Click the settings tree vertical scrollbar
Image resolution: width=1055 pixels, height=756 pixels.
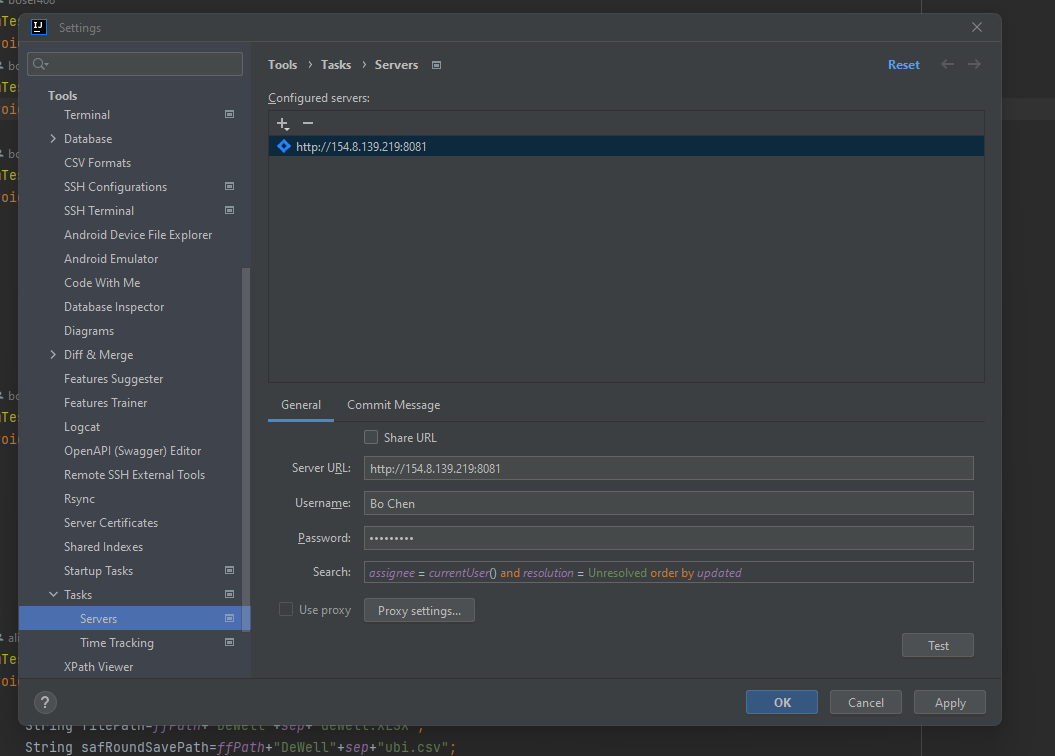246,449
